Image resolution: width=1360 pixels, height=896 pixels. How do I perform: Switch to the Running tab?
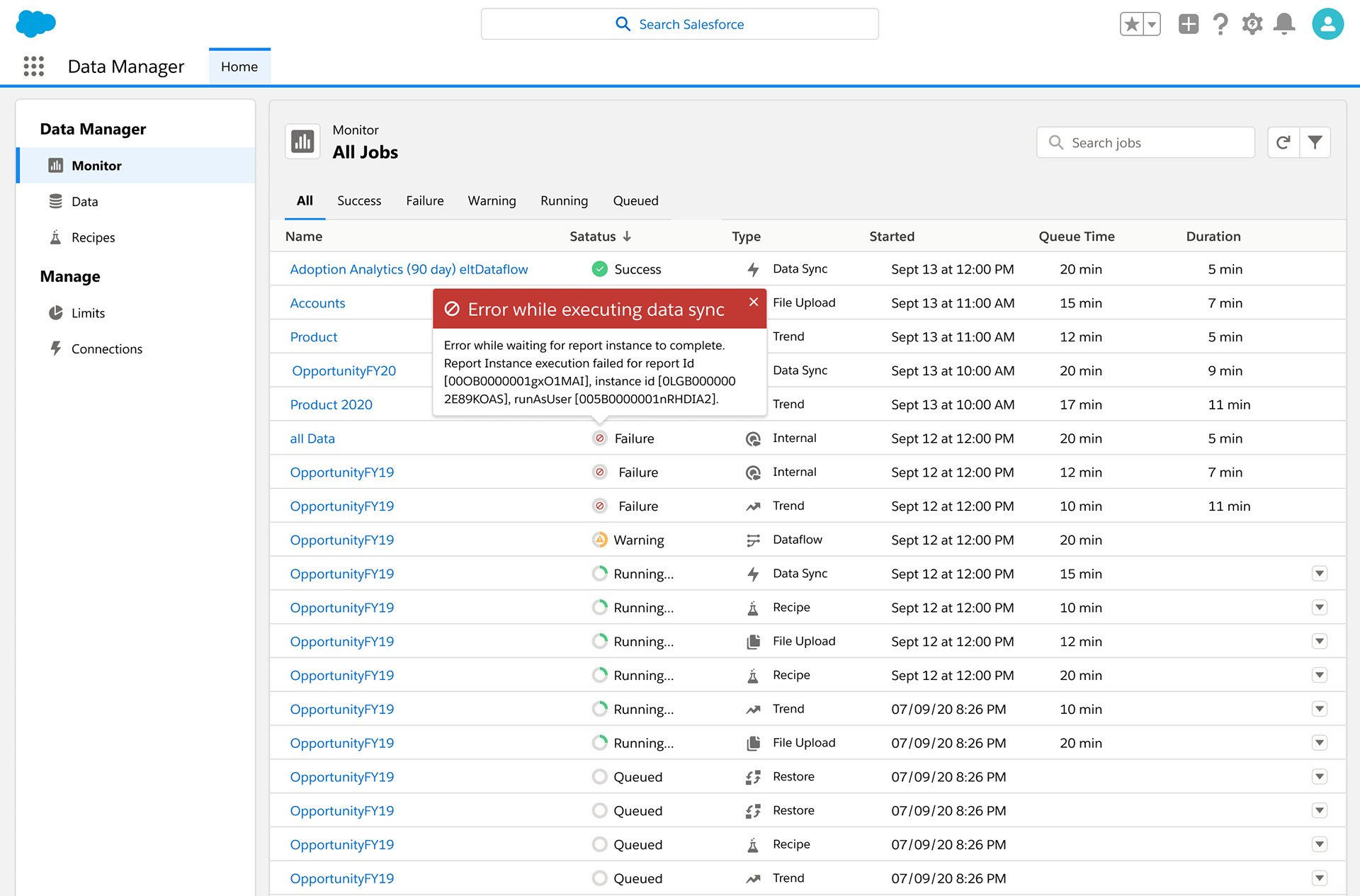[x=564, y=200]
